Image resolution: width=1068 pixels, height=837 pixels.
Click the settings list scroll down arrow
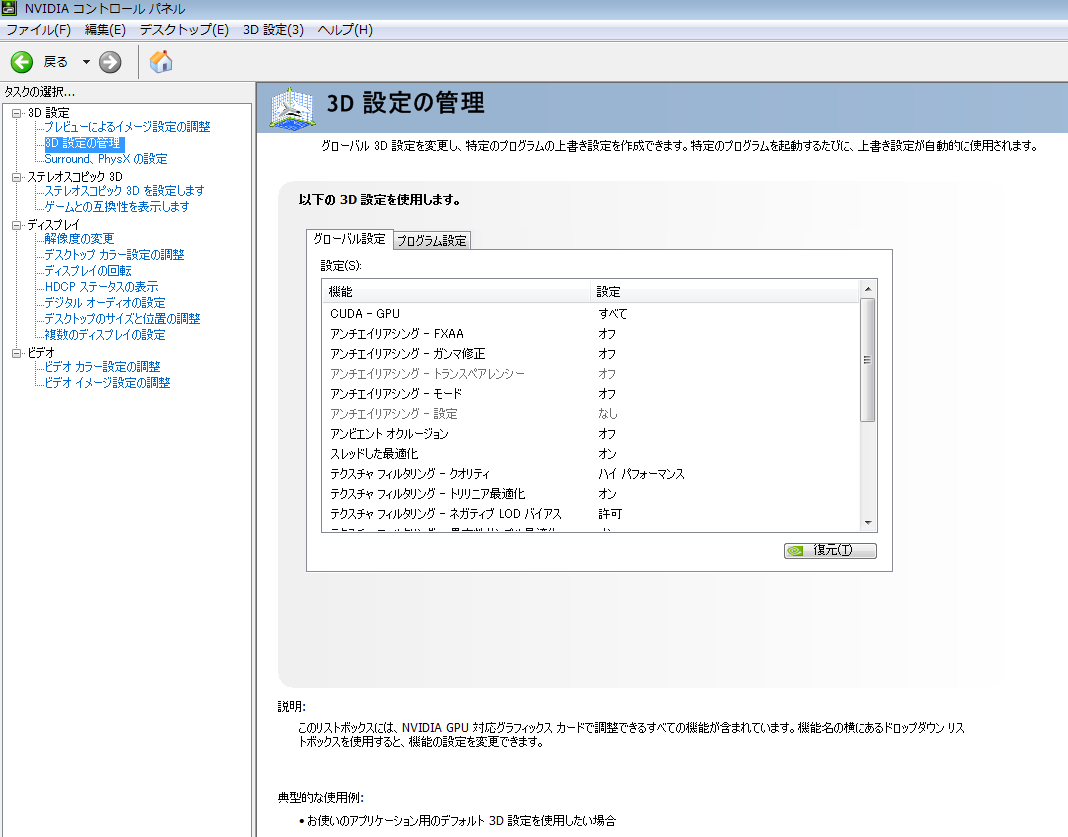[x=868, y=523]
